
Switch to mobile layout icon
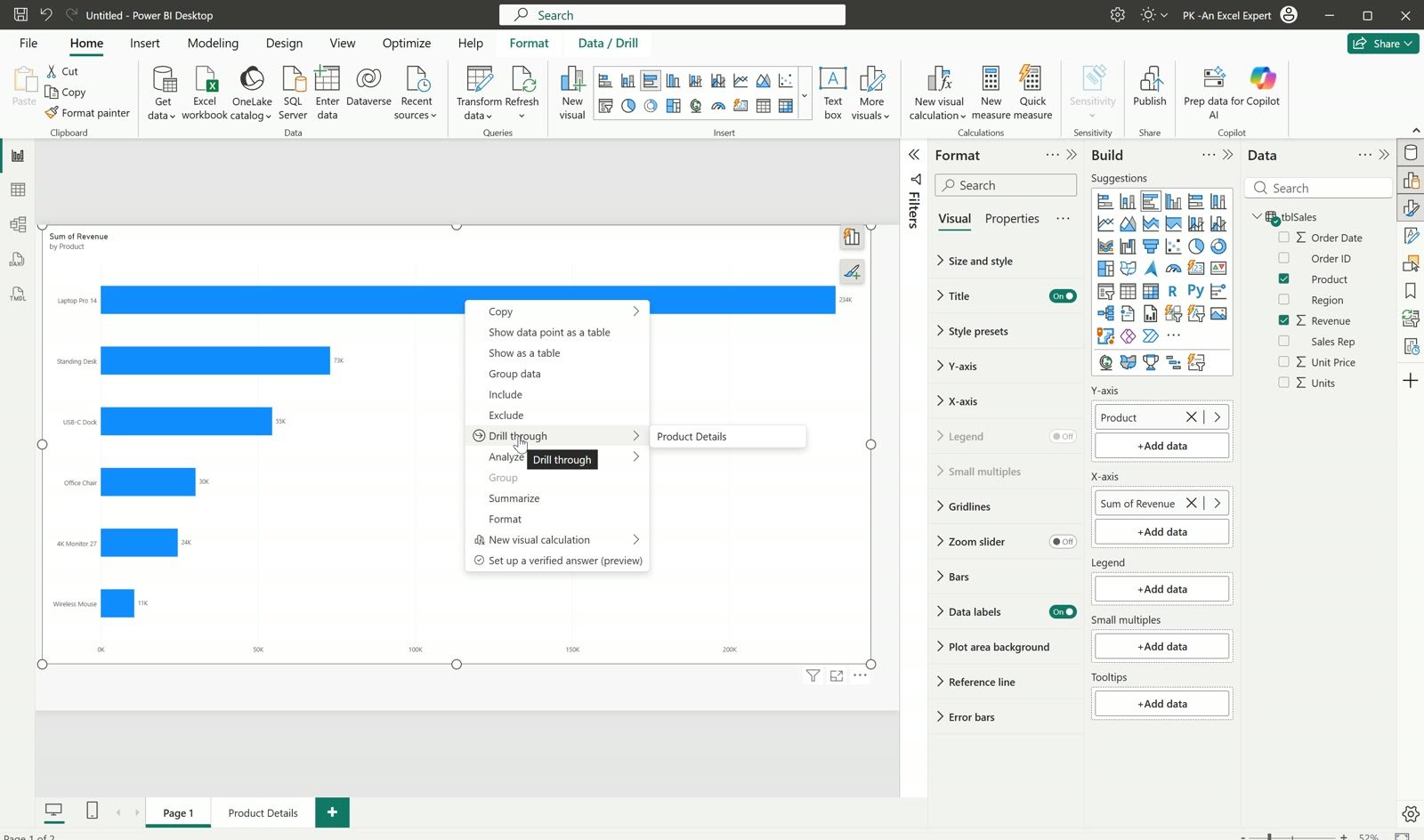click(92, 811)
